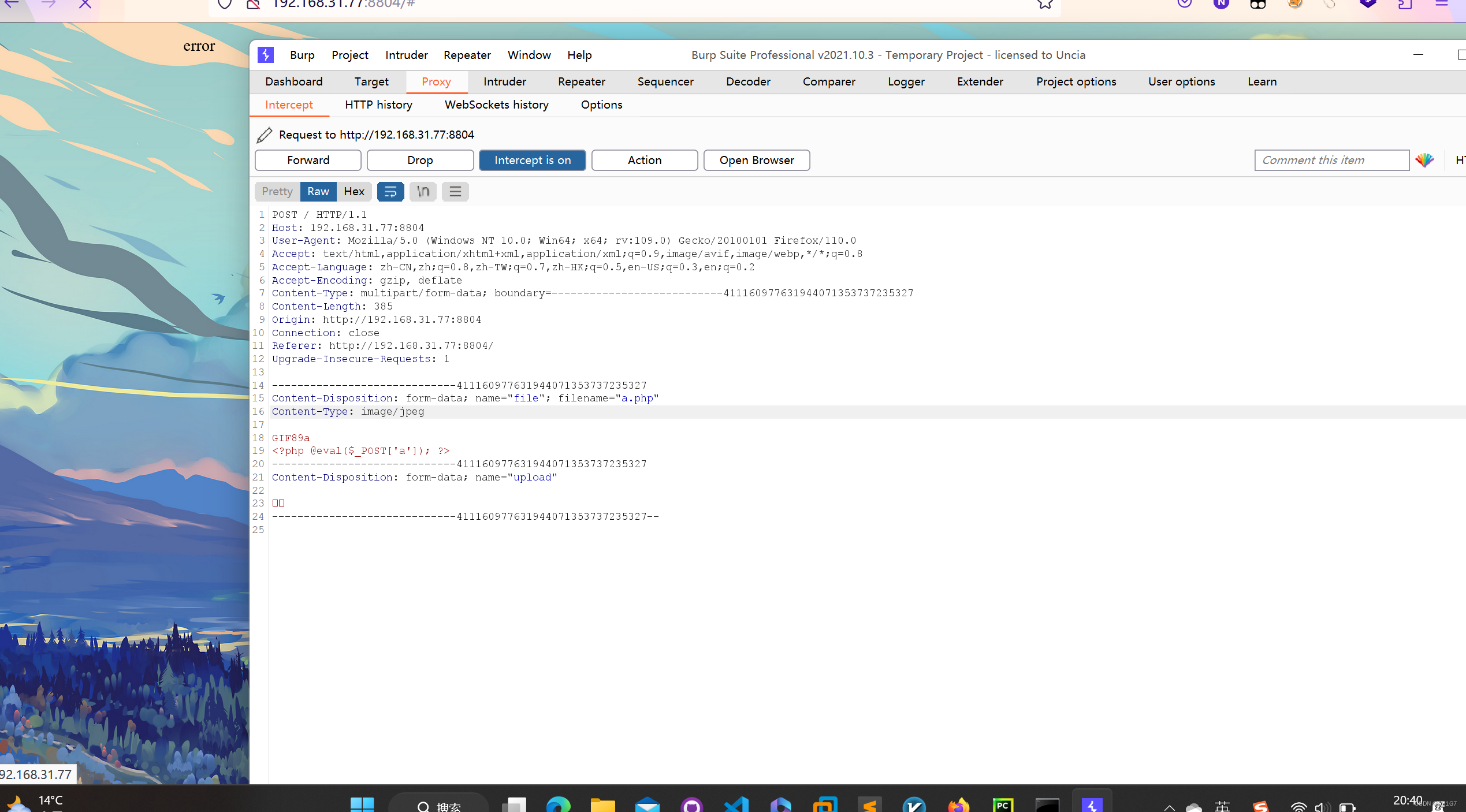The height and width of the screenshot is (812, 1466).
Task: Open the User options tab
Action: coord(1182,82)
